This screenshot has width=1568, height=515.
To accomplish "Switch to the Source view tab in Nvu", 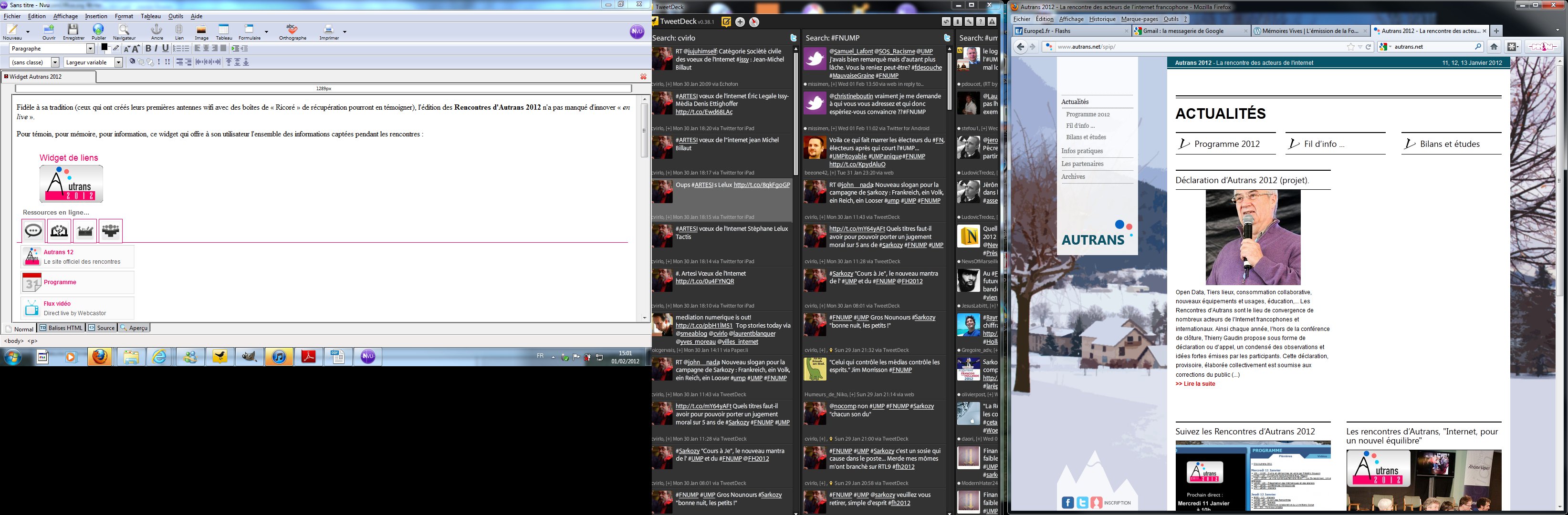I will coord(101,328).
